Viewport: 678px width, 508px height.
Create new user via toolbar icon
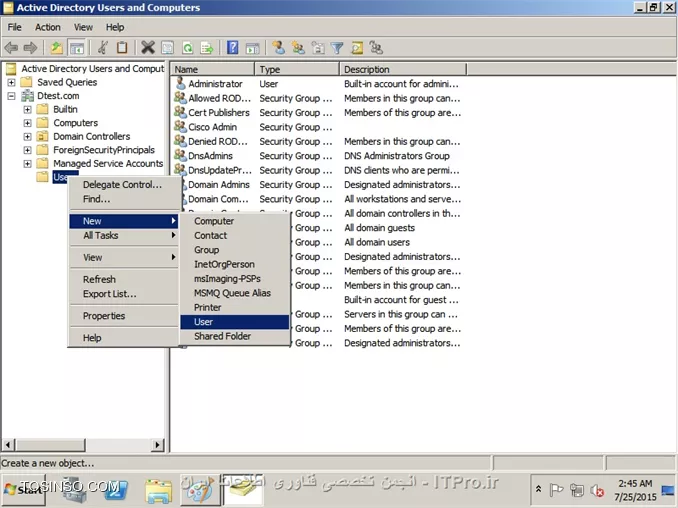pyautogui.click(x=278, y=48)
